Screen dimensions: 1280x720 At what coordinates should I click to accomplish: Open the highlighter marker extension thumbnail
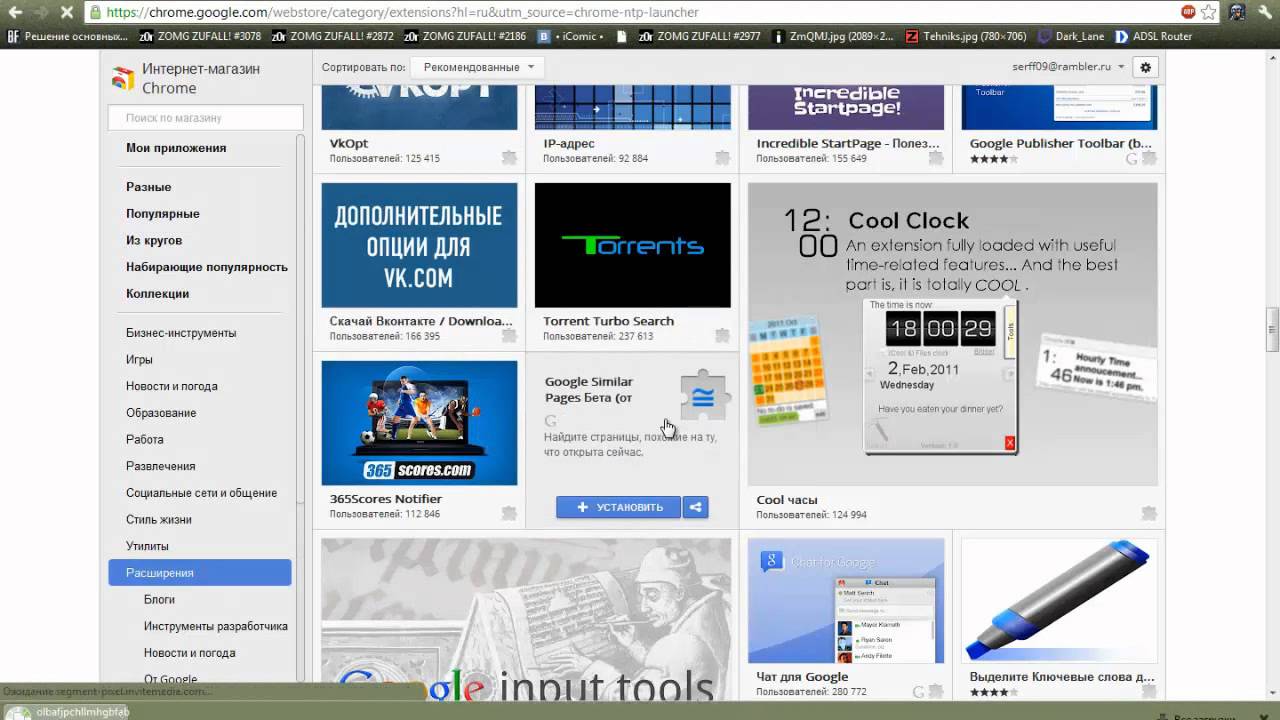1059,601
